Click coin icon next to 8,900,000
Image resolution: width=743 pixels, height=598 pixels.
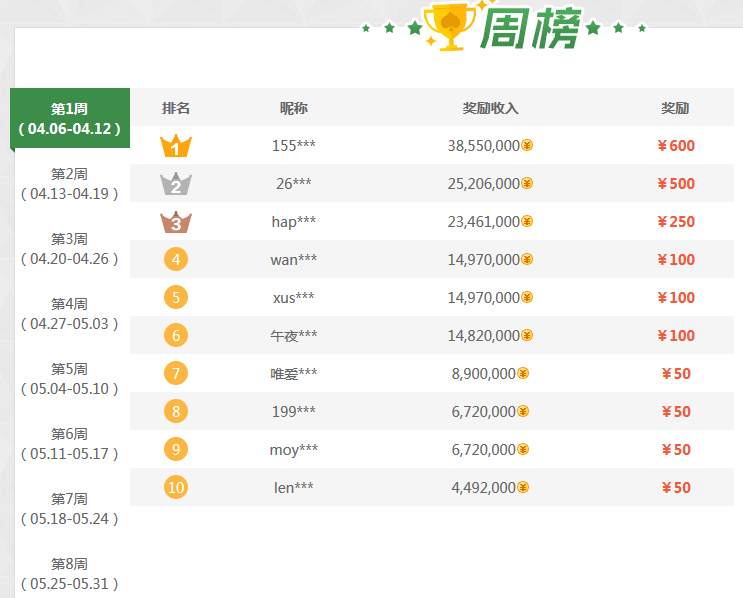coord(523,373)
